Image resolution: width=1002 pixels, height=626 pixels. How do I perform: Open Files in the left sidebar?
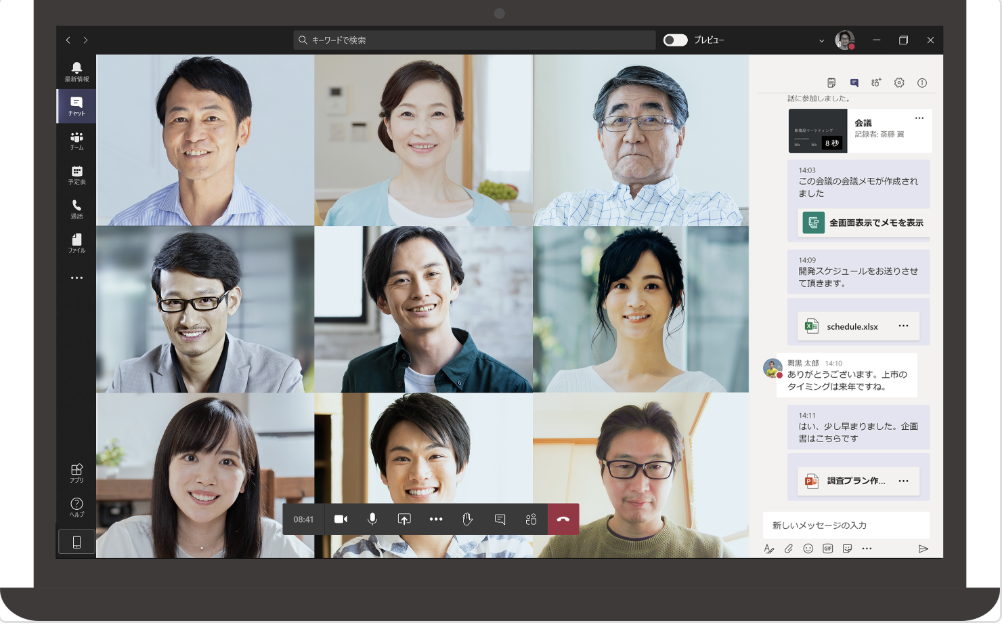pyautogui.click(x=77, y=243)
